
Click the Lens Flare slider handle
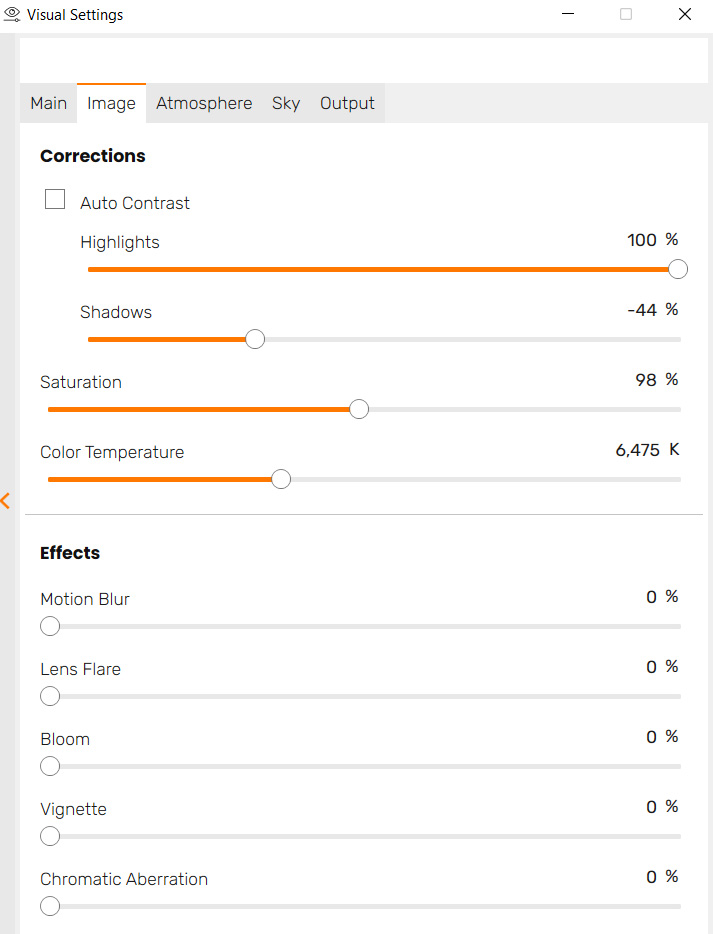pyautogui.click(x=50, y=697)
